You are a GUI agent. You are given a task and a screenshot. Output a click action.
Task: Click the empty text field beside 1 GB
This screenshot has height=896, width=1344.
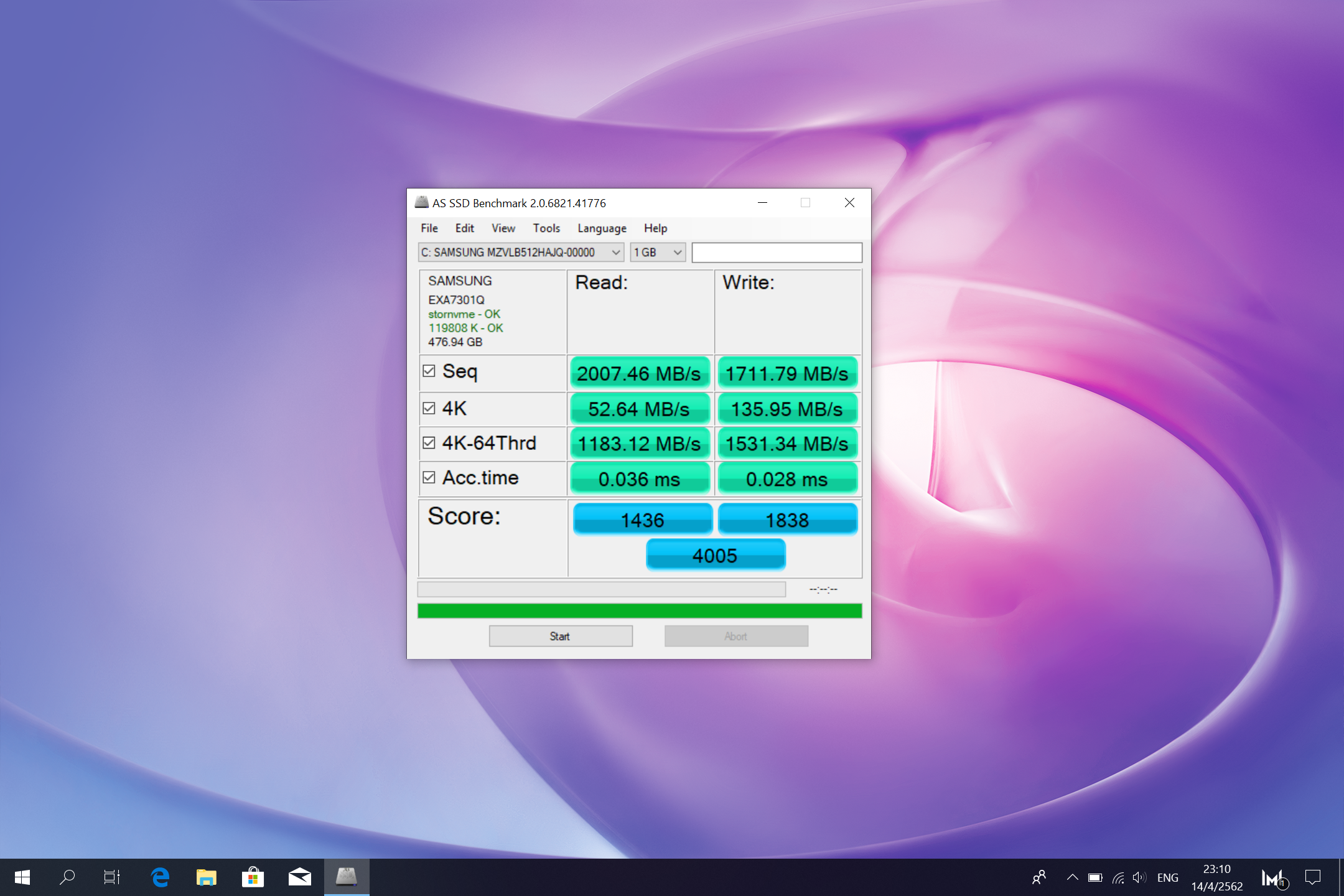777,252
